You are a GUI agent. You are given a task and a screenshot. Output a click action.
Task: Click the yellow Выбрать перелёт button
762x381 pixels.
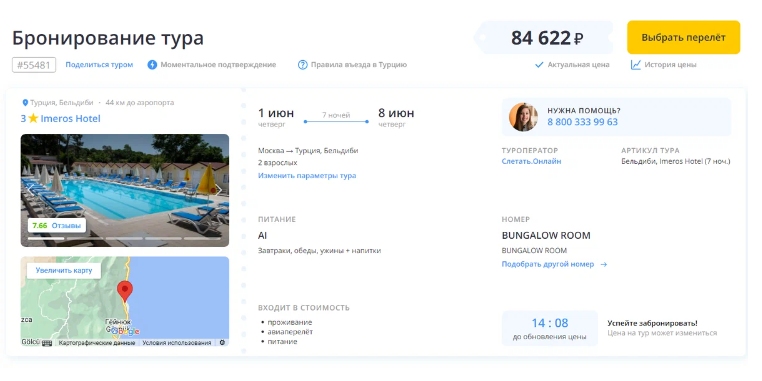tap(683, 37)
